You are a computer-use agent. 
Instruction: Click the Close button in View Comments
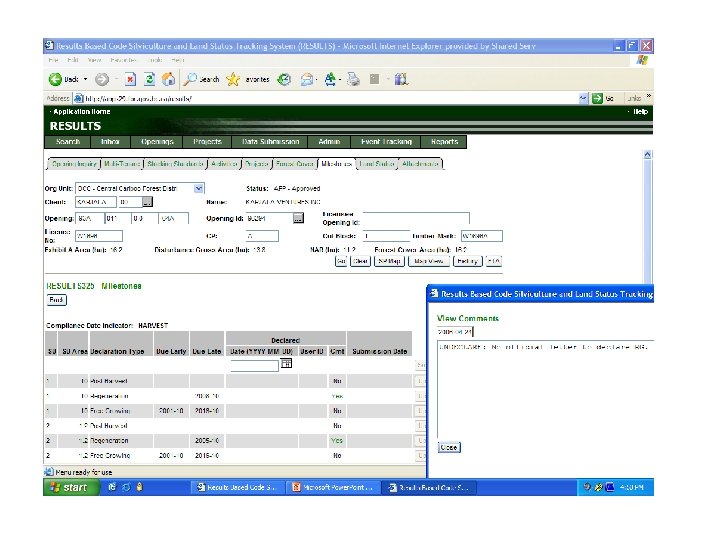(447, 448)
